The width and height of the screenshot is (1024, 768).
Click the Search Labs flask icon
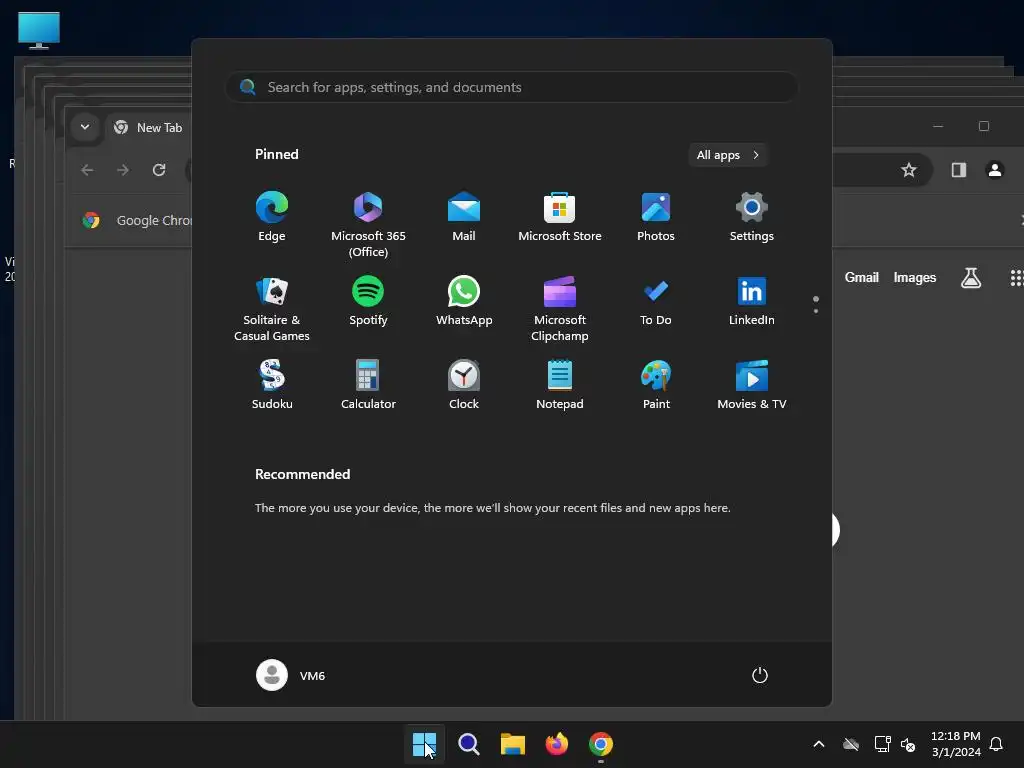(970, 278)
